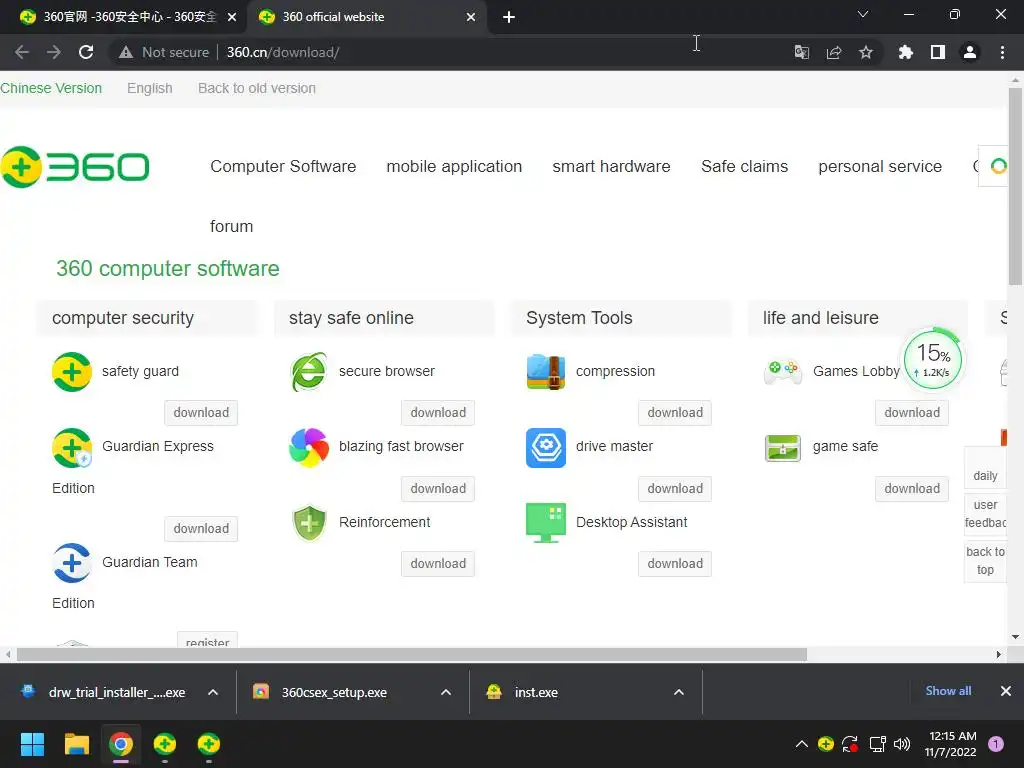1024x768 pixels.
Task: Download Games Lobby
Action: [x=912, y=413]
